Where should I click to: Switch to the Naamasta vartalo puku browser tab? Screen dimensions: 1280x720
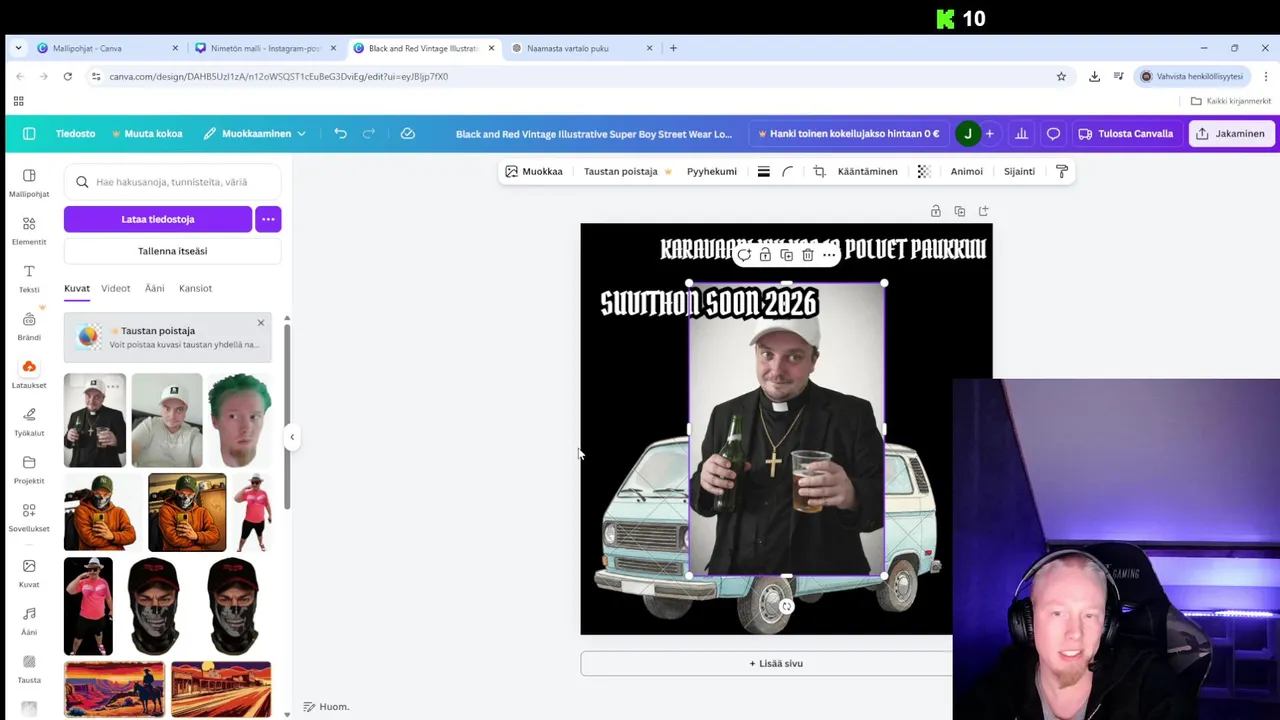(x=583, y=48)
